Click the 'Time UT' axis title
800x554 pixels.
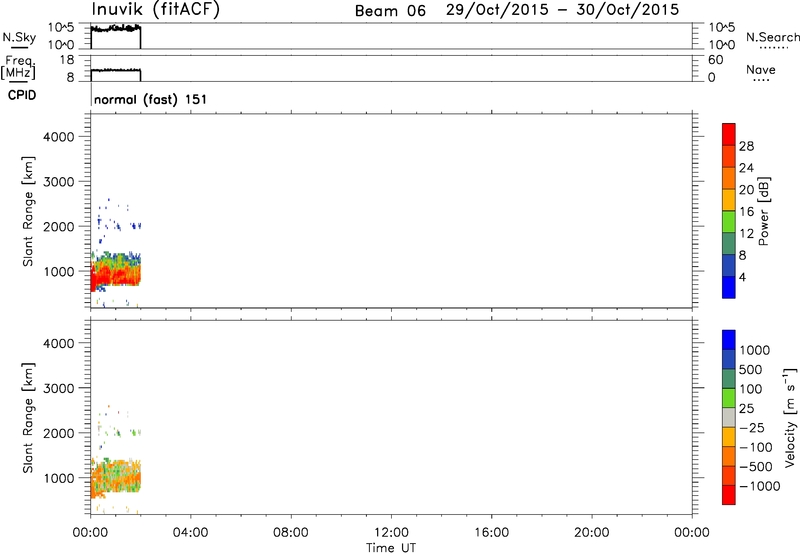[391, 548]
